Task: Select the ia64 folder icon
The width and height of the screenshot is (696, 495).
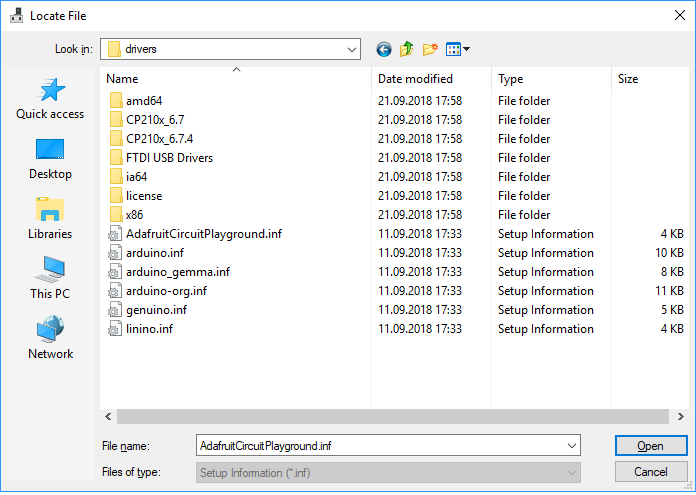Action: pyautogui.click(x=115, y=177)
